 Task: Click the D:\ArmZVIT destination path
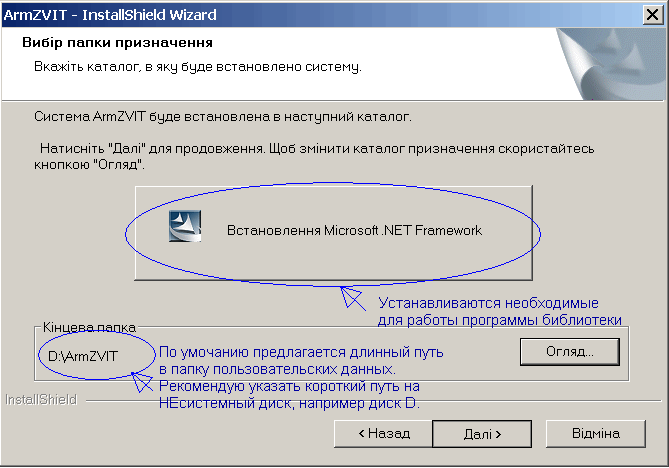point(83,356)
